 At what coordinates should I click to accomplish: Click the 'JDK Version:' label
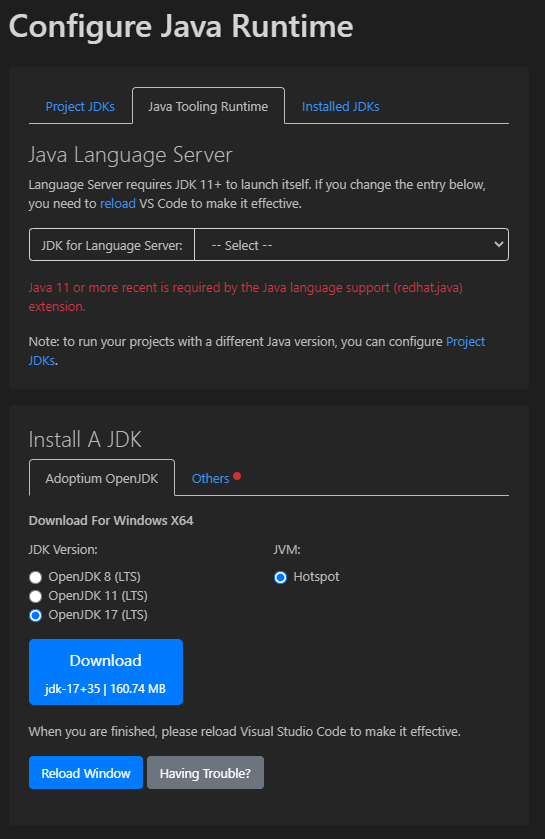[x=63, y=550]
